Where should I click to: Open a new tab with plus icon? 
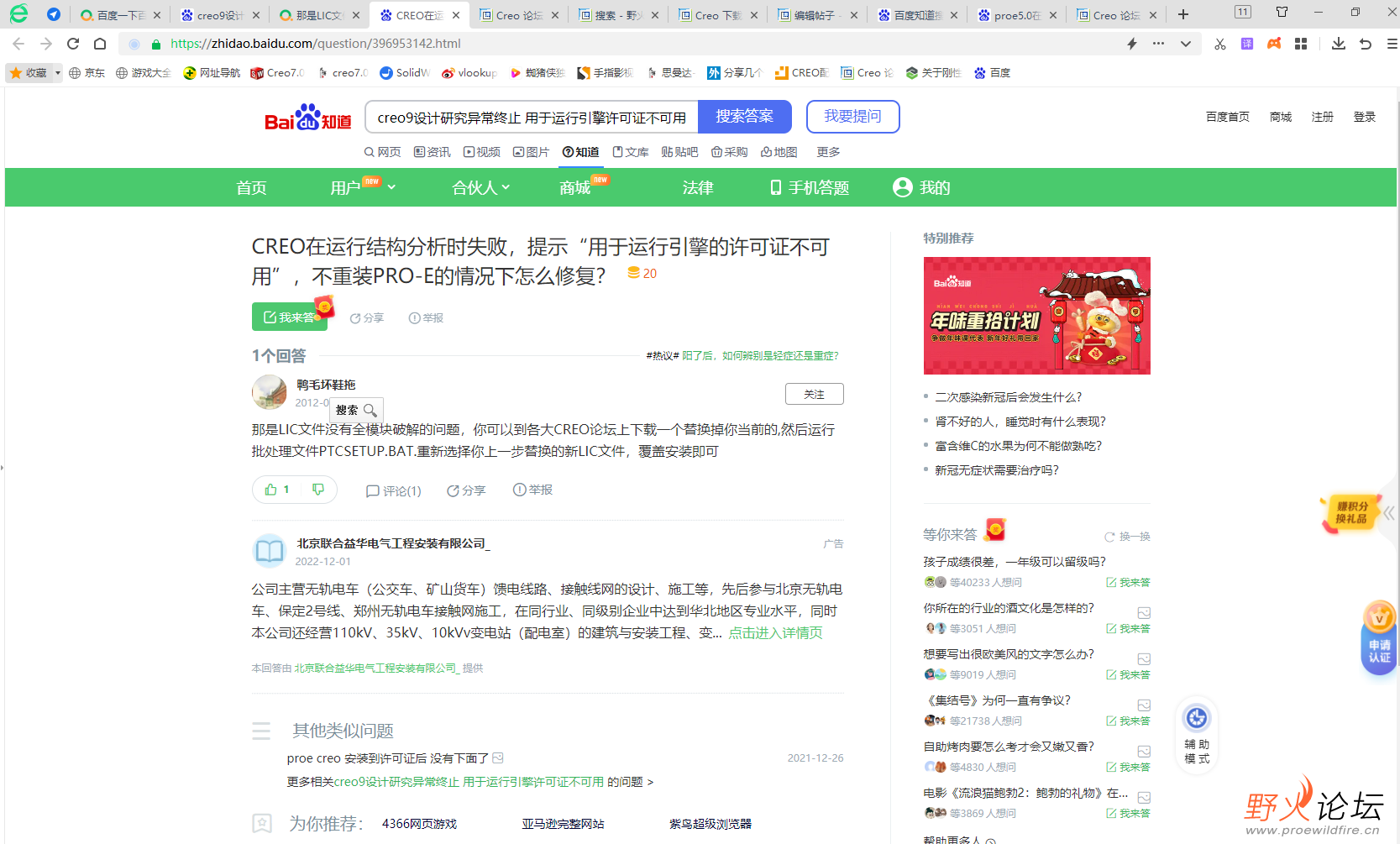[x=1183, y=14]
